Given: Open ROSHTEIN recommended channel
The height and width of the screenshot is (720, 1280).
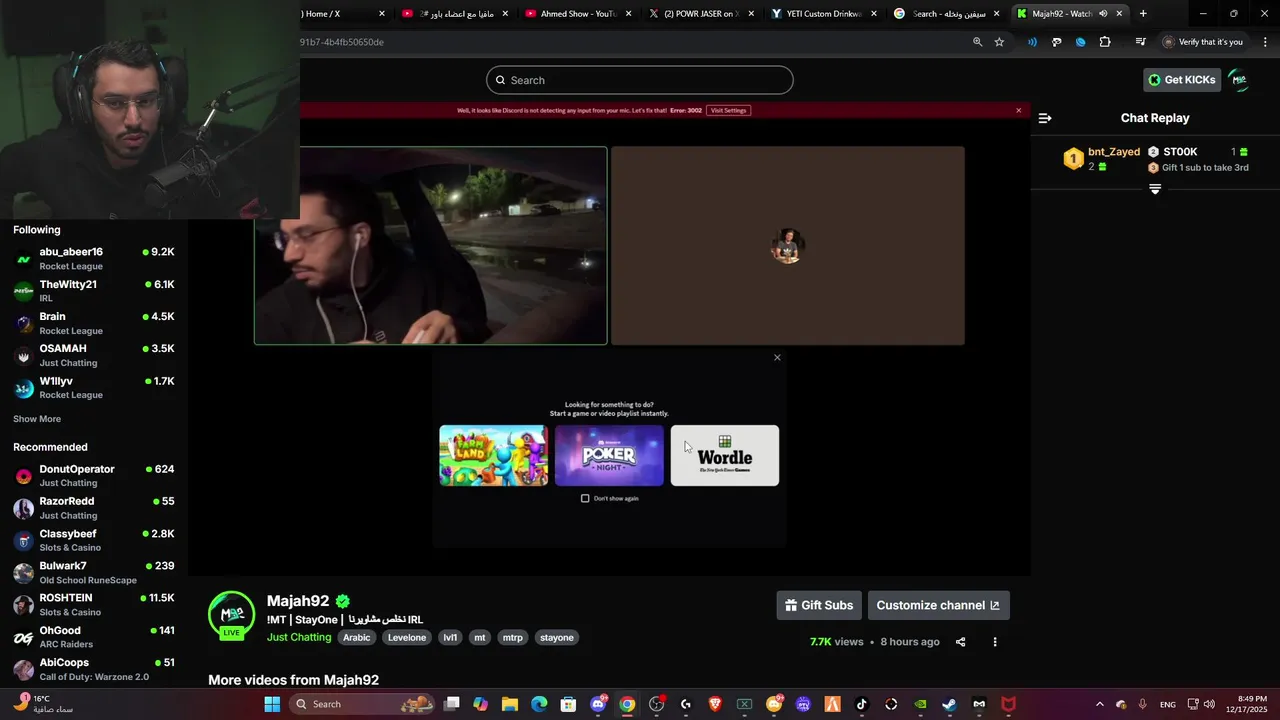Looking at the screenshot, I should (94, 604).
